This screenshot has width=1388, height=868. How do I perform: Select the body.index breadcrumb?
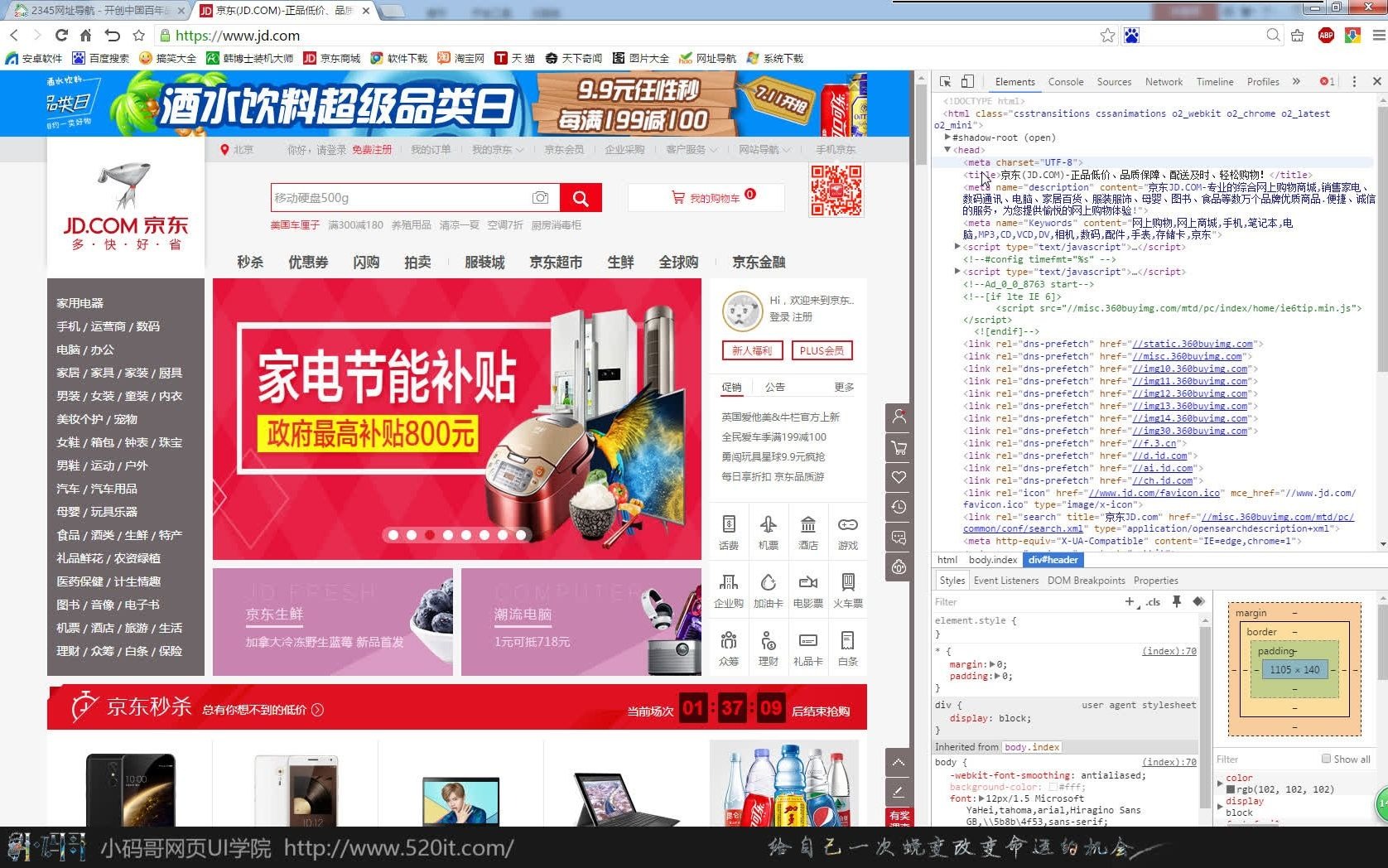pyautogui.click(x=992, y=560)
